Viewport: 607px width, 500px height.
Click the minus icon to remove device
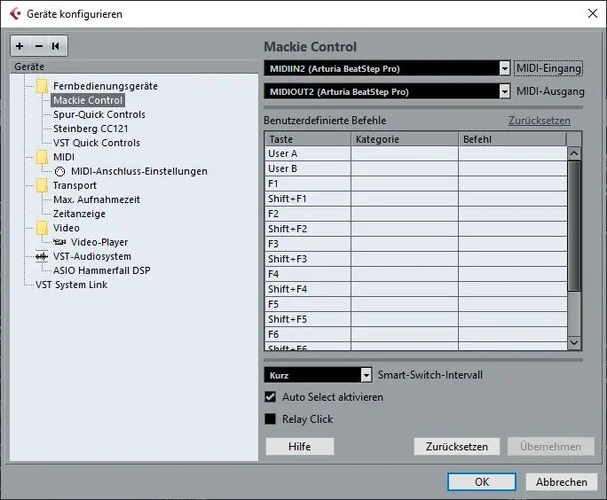pyautogui.click(x=38, y=46)
